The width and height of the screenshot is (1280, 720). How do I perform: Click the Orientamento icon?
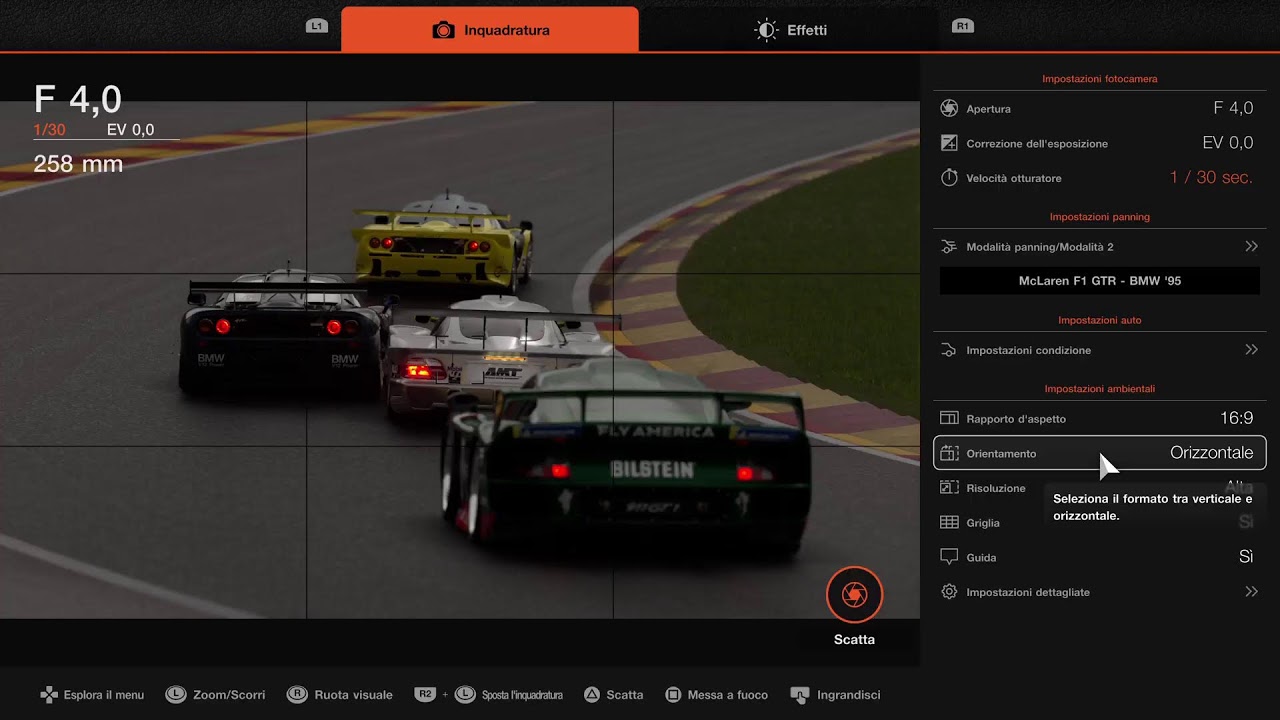click(x=950, y=453)
